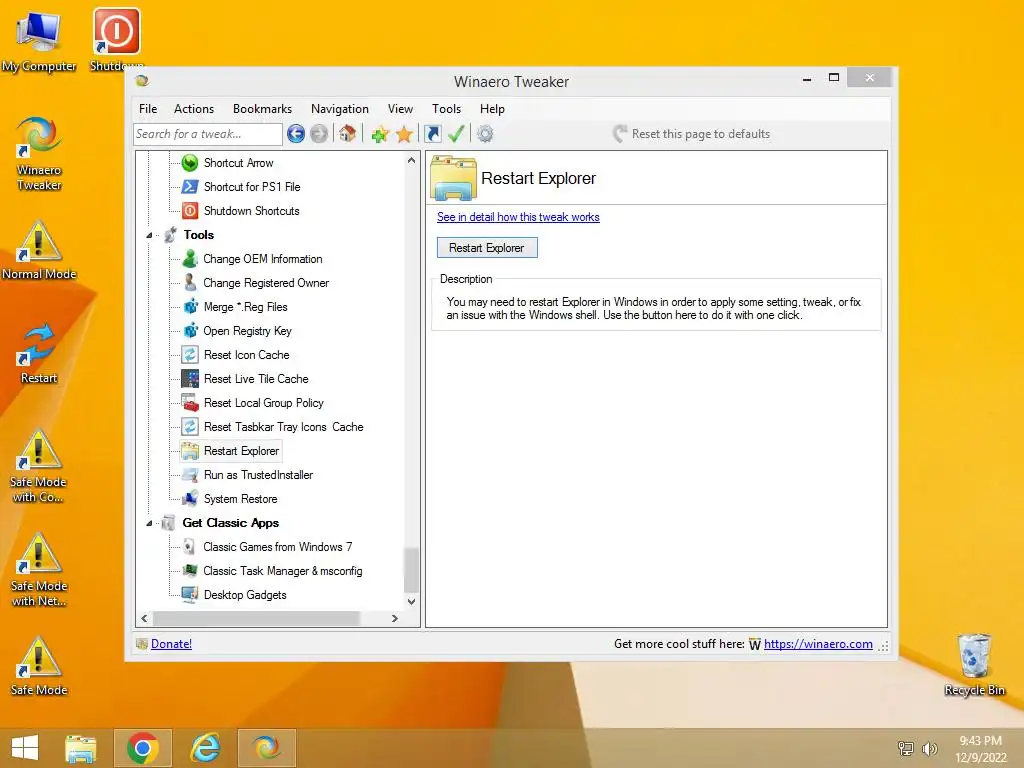Click horizontal scrollbar right arrow

point(394,618)
